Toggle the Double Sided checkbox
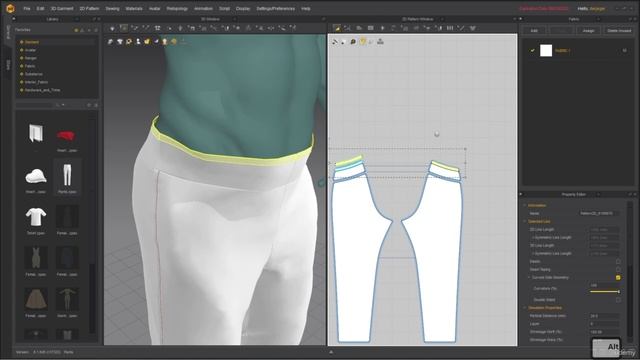640x360 pixels. (618, 300)
